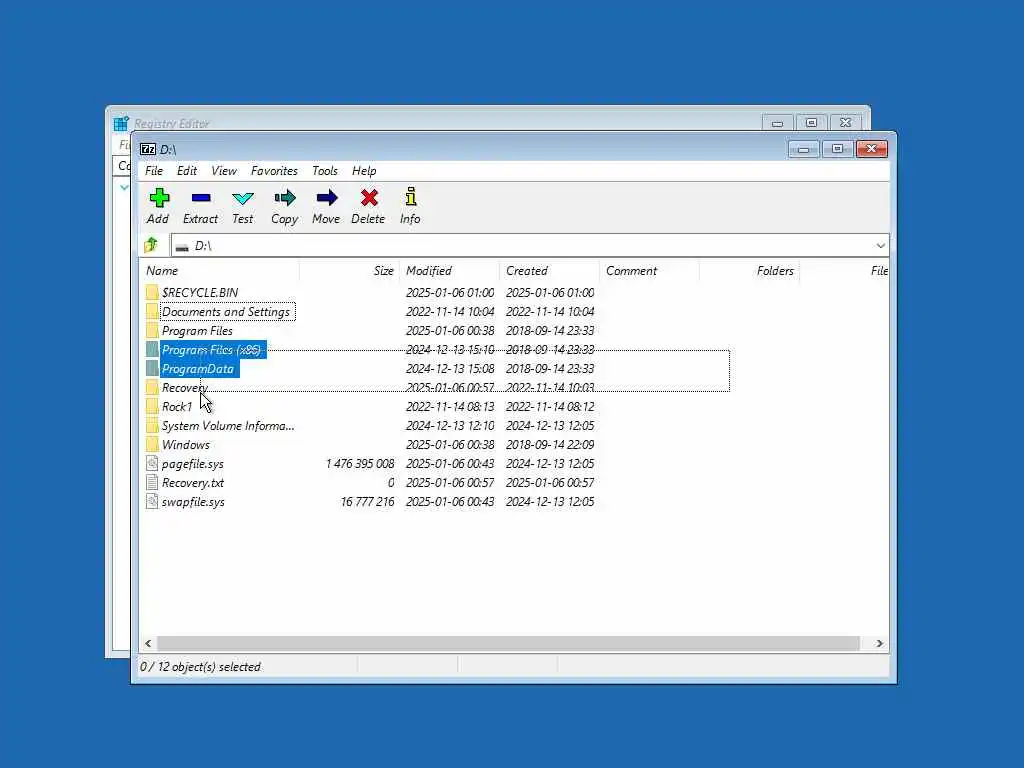Click the Copy toolbar icon
The width and height of the screenshot is (1024, 768).
[x=285, y=198]
